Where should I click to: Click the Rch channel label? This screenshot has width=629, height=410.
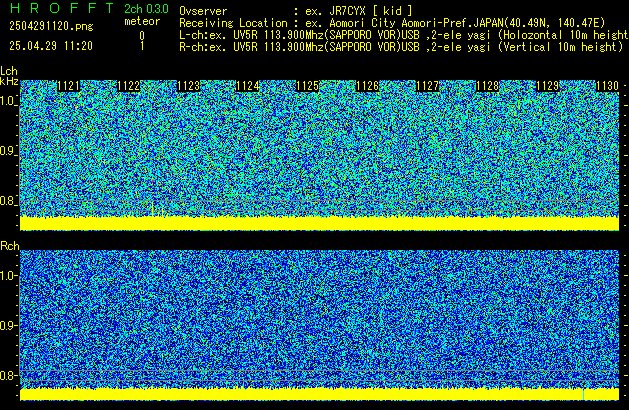coord(10,246)
